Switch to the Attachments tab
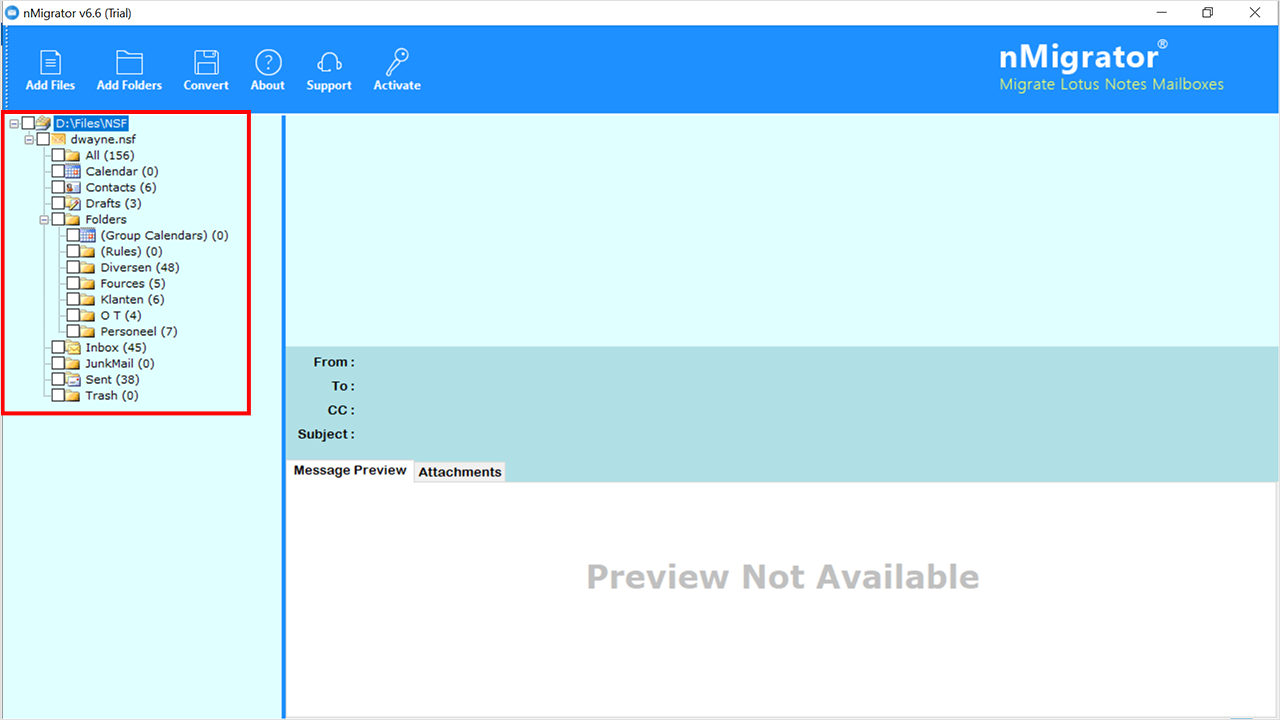 point(460,472)
